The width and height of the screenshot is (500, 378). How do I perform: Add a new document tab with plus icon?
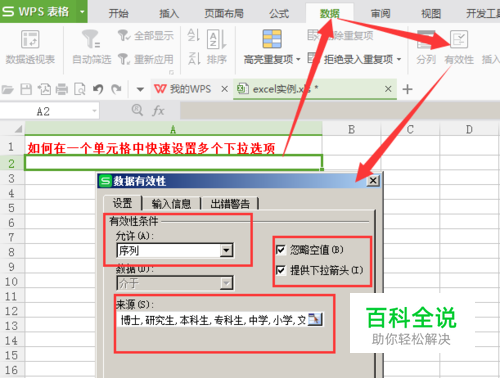coord(407,89)
